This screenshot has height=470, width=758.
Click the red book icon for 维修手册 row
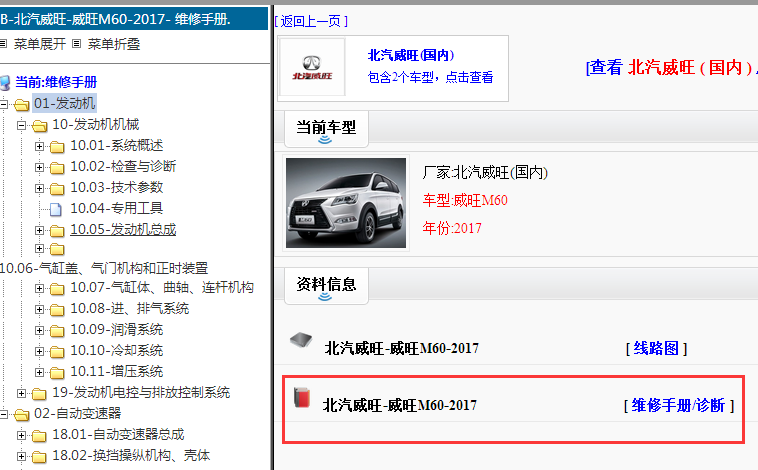coord(302,397)
